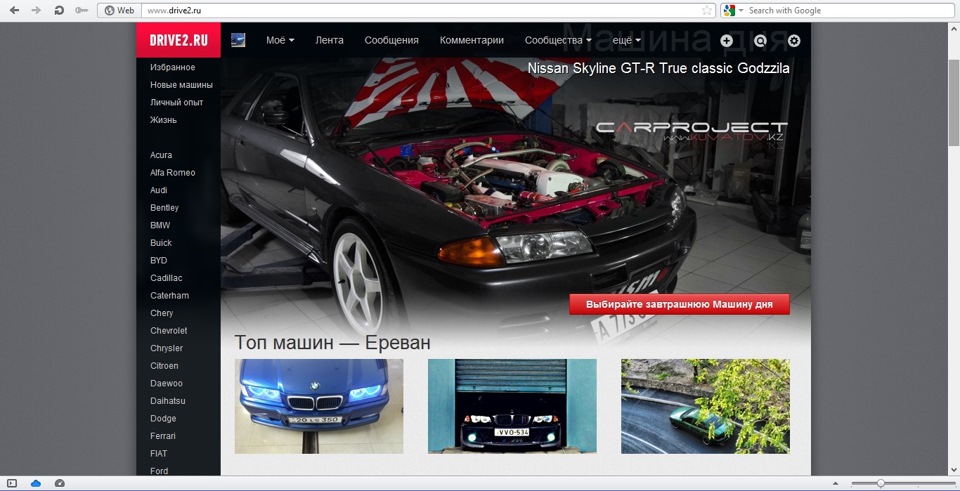Click the site search magnifier icon
The image size is (960, 491).
(760, 41)
